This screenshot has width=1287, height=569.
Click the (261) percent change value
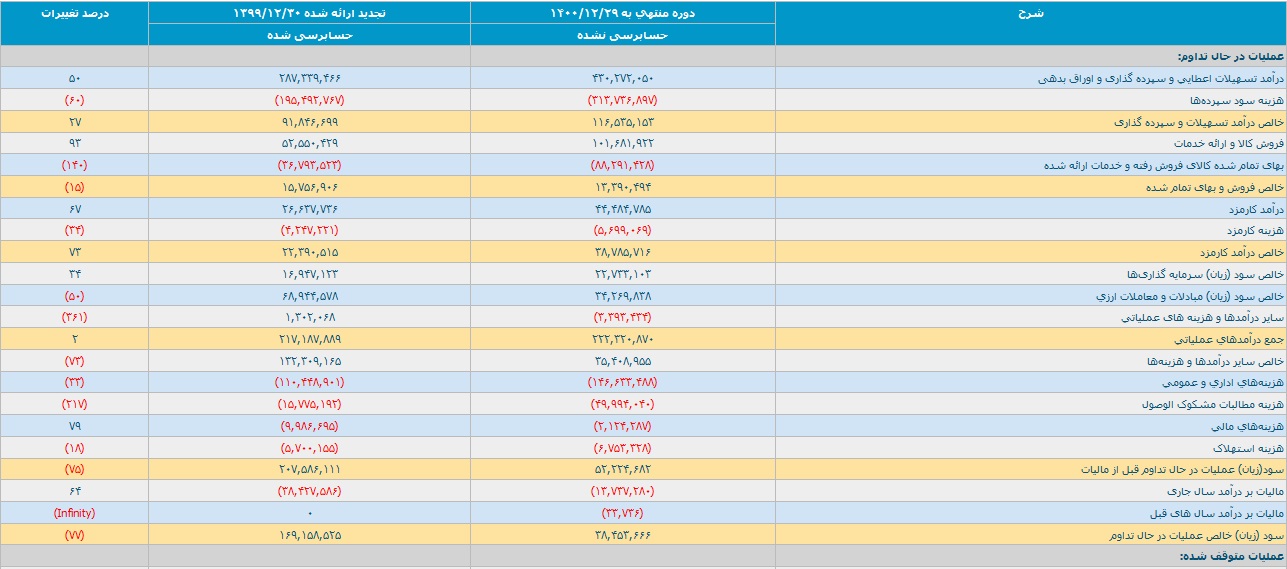pos(75,317)
